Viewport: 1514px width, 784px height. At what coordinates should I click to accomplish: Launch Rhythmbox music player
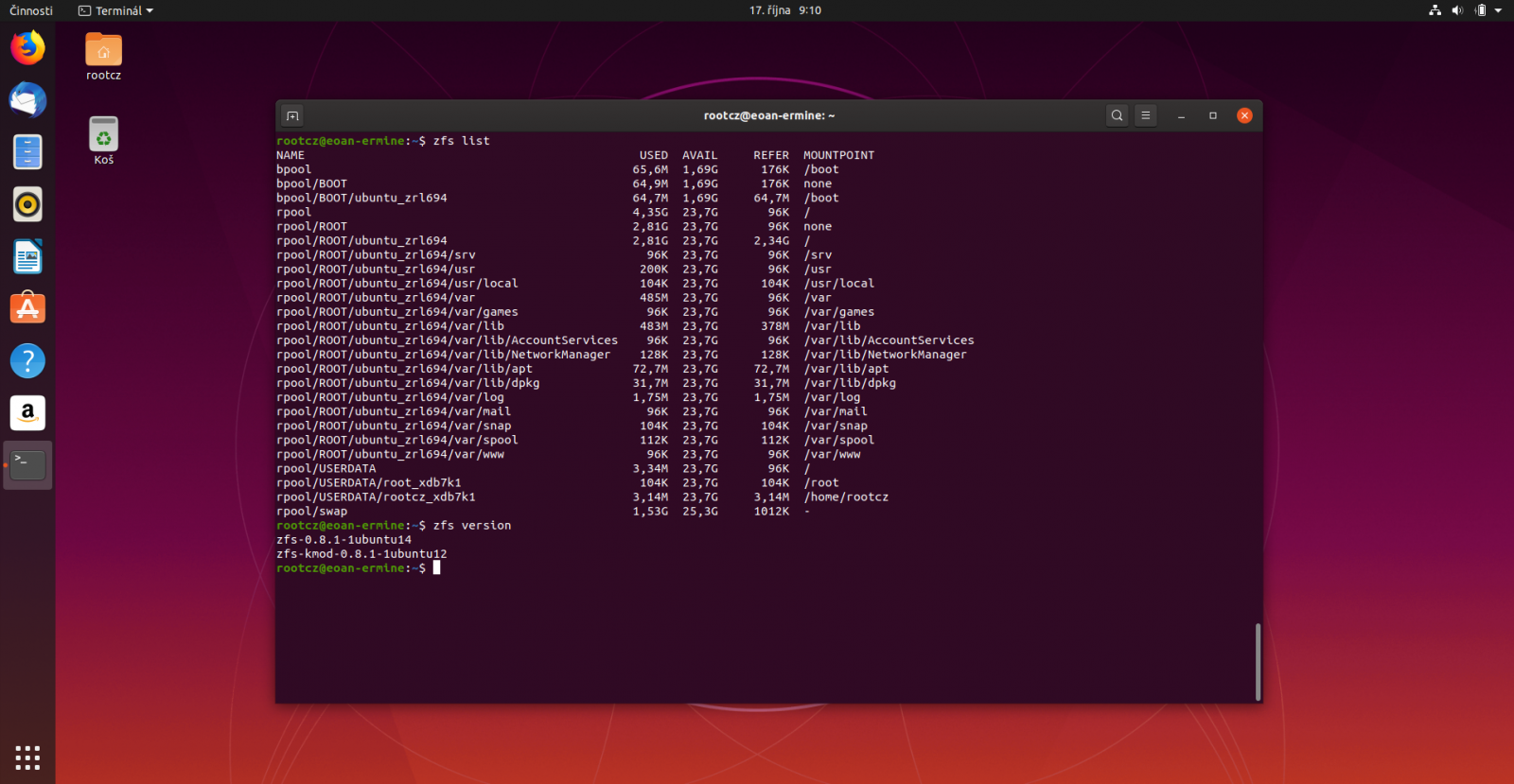tap(27, 204)
